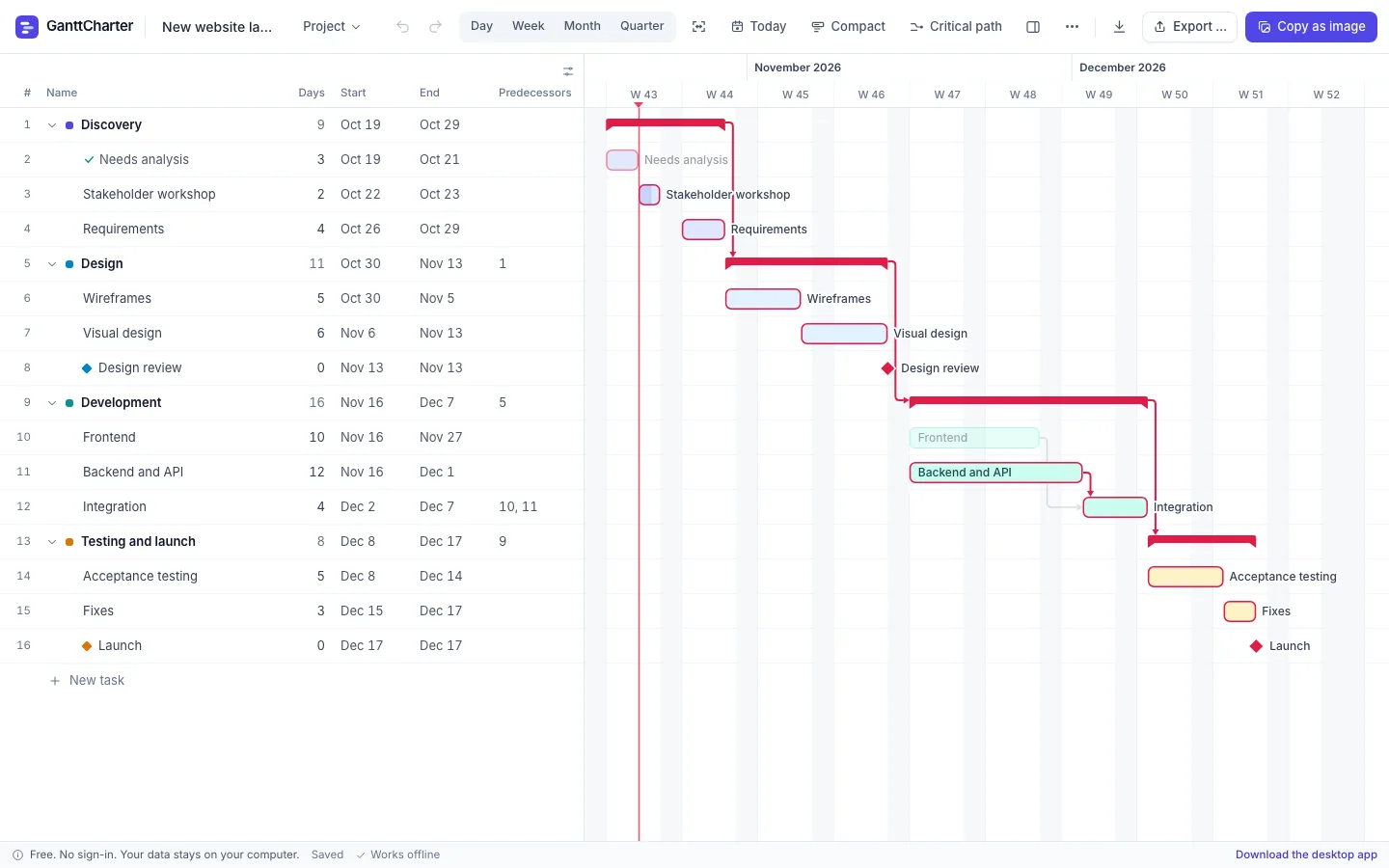Image resolution: width=1389 pixels, height=868 pixels.
Task: Open column settings slider icon
Action: point(568,71)
